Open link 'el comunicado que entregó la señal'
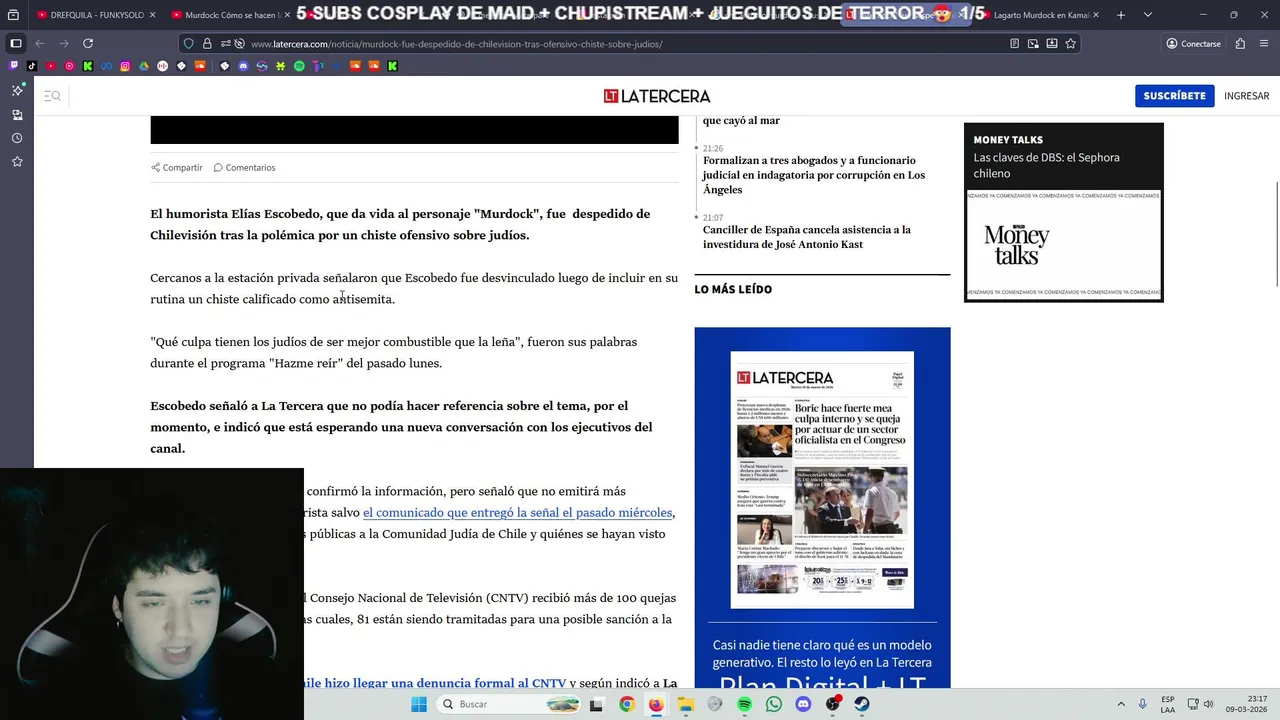The image size is (1280, 720). pos(518,512)
